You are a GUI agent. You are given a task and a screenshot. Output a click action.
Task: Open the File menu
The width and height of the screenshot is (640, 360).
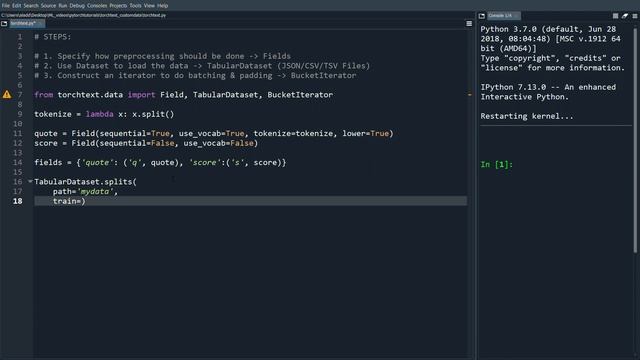coord(5,6)
